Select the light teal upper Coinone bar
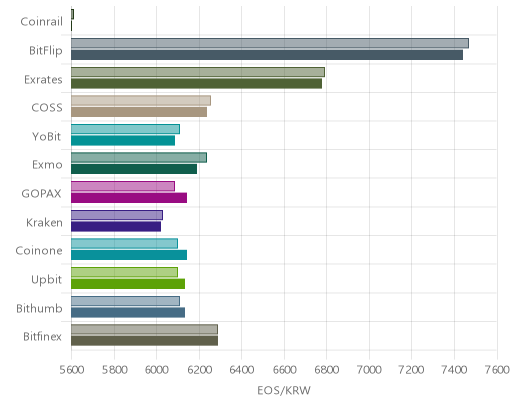512x408 pixels. point(124,244)
